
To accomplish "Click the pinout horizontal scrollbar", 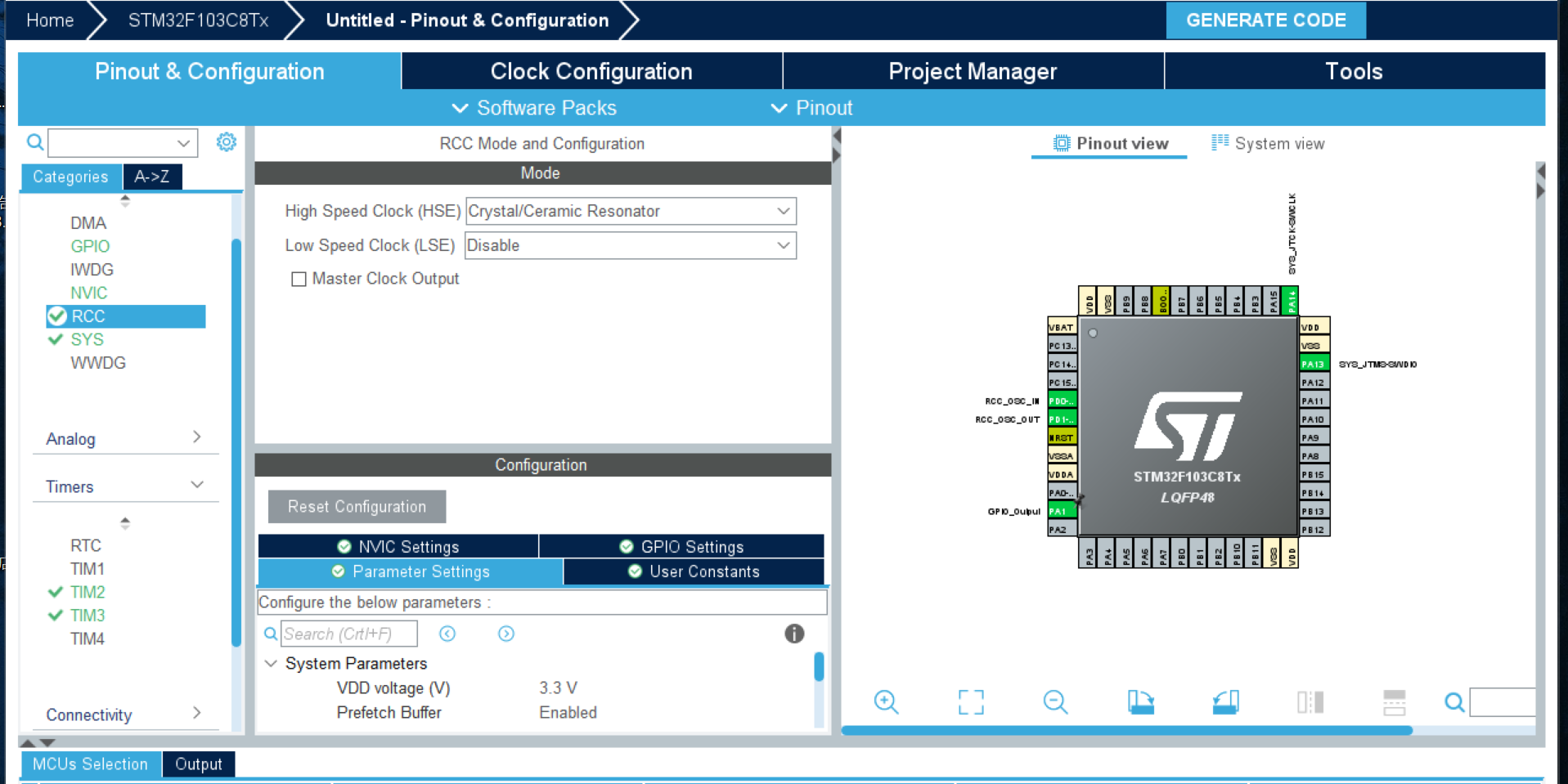I will pyautogui.click(x=1126, y=730).
